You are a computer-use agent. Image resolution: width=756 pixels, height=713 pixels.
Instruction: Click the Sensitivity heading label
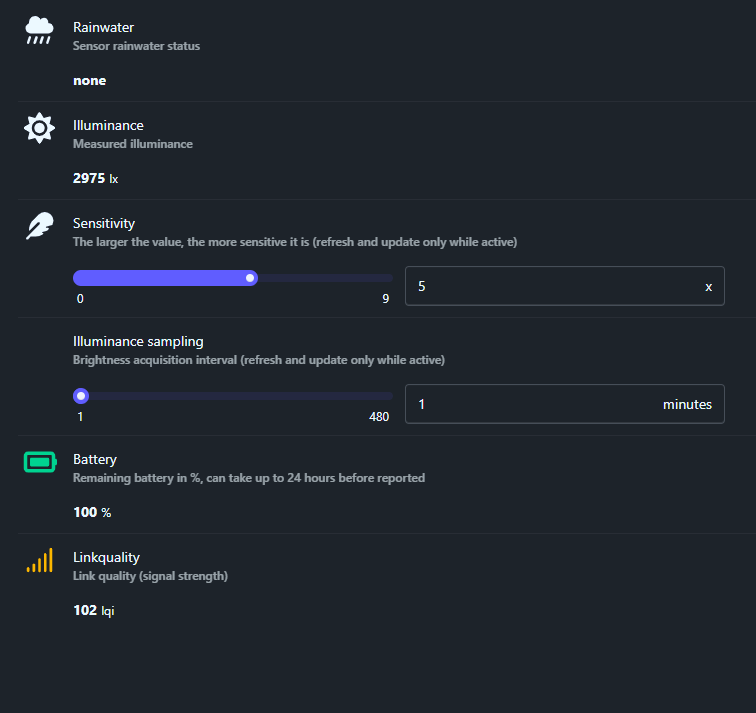(x=104, y=223)
